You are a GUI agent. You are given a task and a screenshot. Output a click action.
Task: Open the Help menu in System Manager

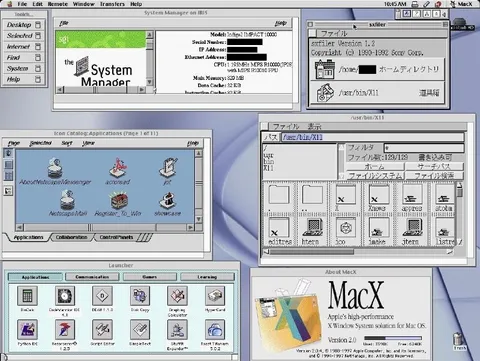[x=281, y=23]
